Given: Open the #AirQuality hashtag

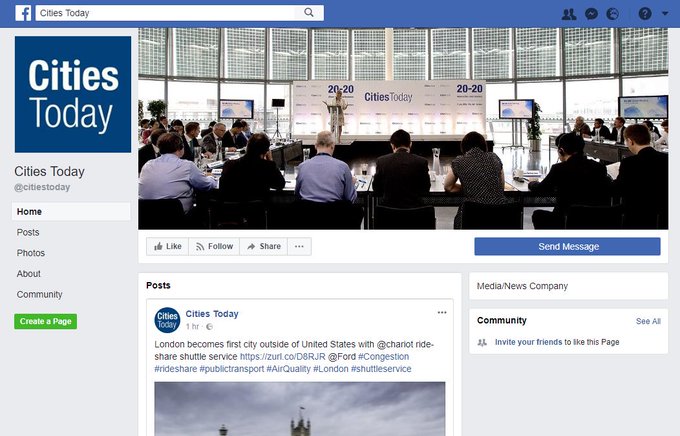Looking at the screenshot, I should pyautogui.click(x=288, y=369).
